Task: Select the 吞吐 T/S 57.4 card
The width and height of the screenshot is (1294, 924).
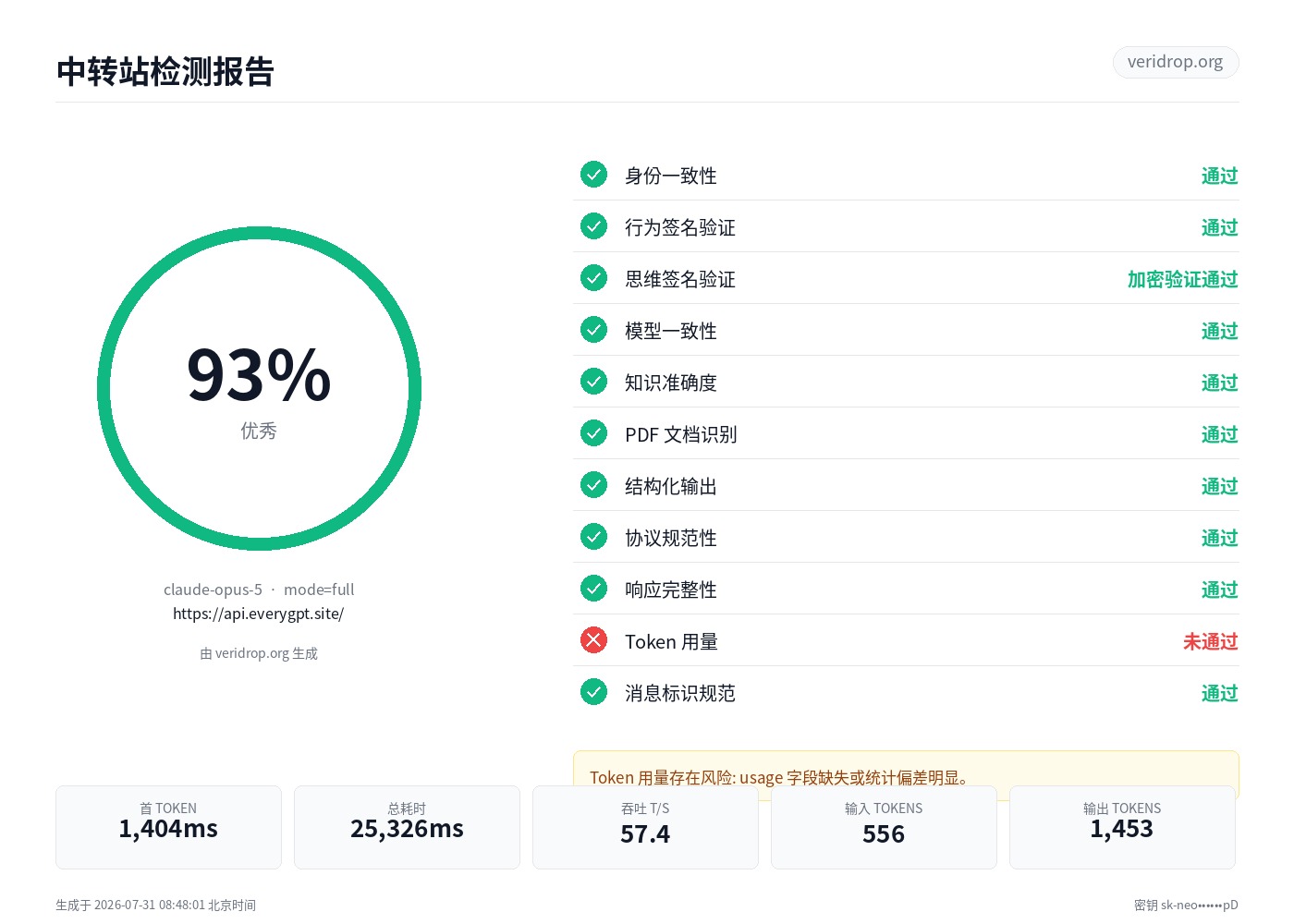Action: pos(645,827)
